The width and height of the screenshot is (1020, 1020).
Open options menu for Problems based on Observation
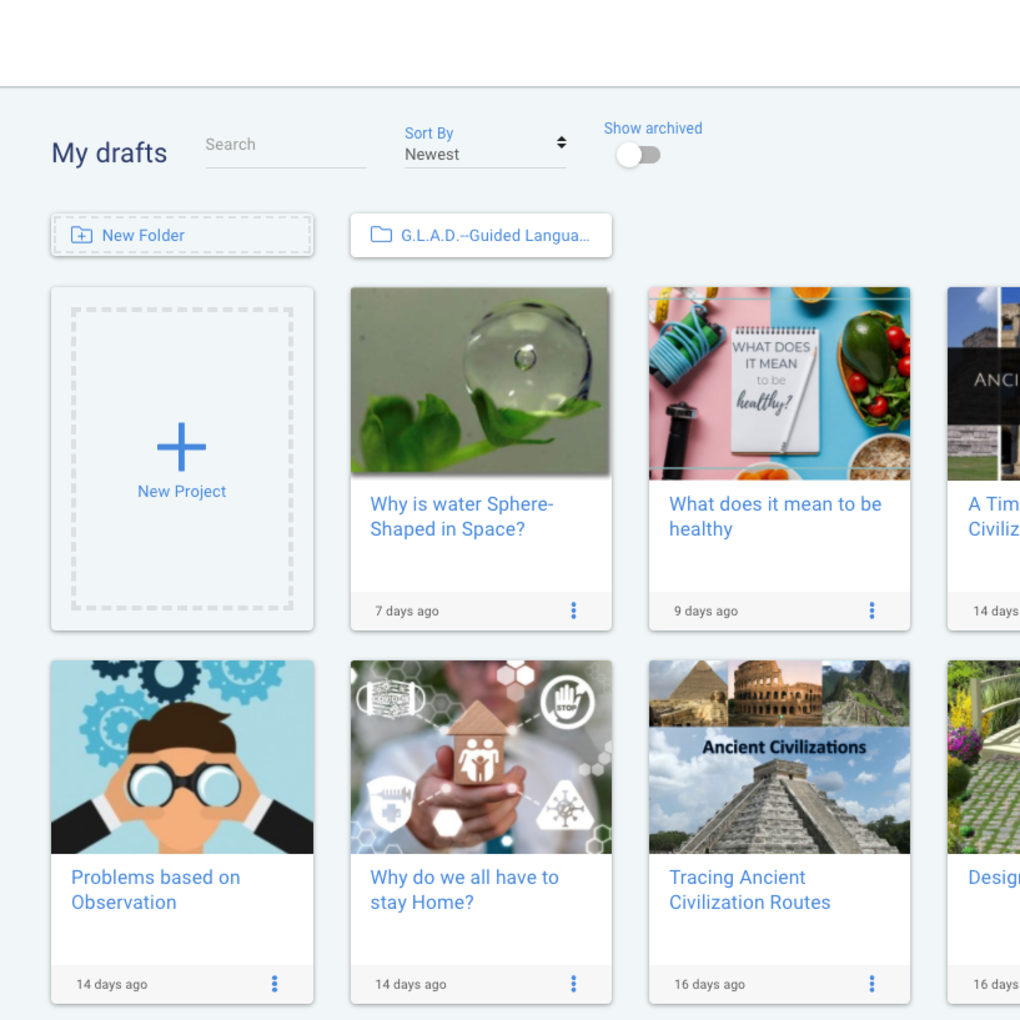[x=274, y=984]
